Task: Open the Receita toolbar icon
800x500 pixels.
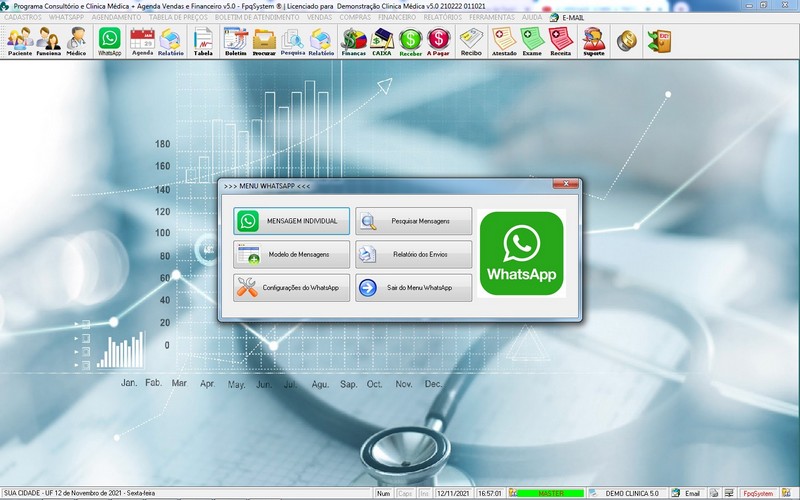Action: point(560,41)
